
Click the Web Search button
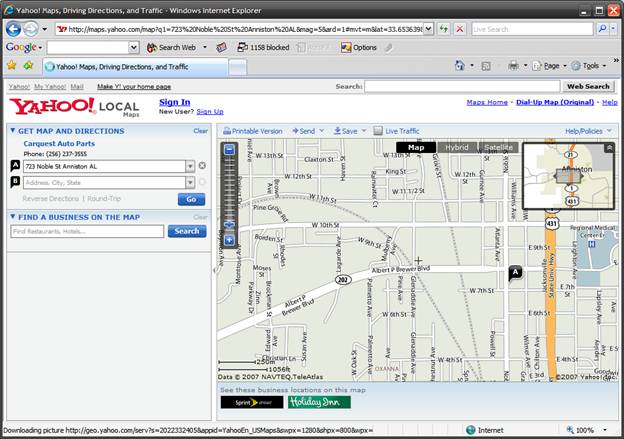(588, 86)
